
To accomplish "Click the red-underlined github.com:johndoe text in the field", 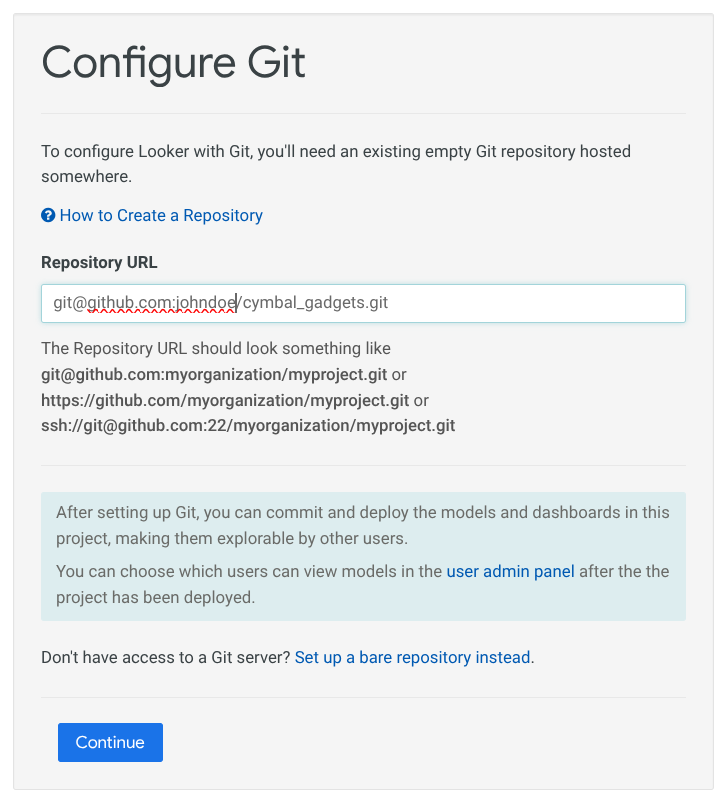I will click(160, 303).
